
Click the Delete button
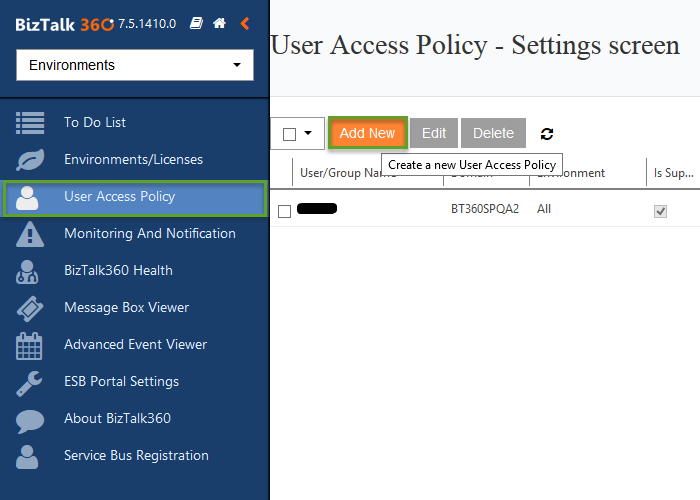tap(493, 133)
